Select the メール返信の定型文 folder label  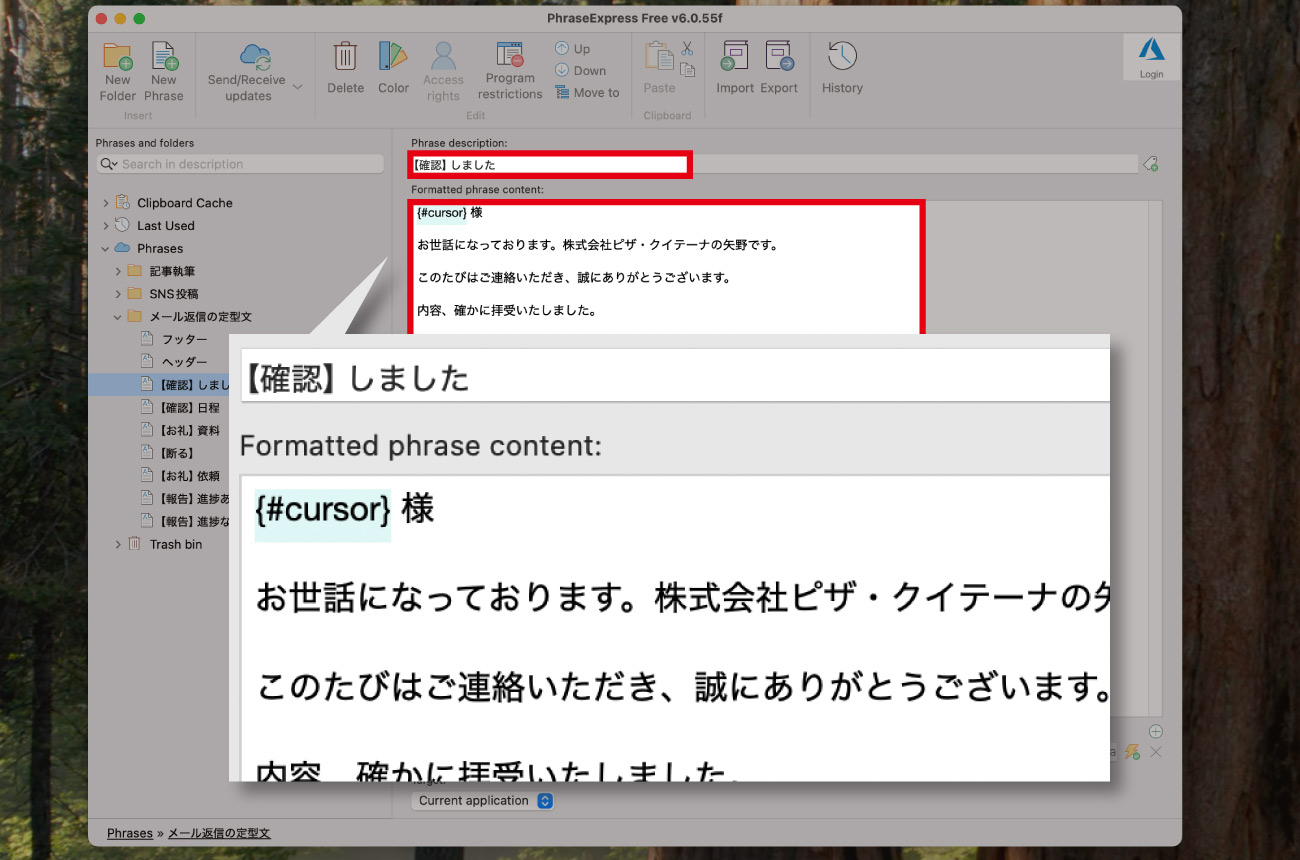coord(200,317)
